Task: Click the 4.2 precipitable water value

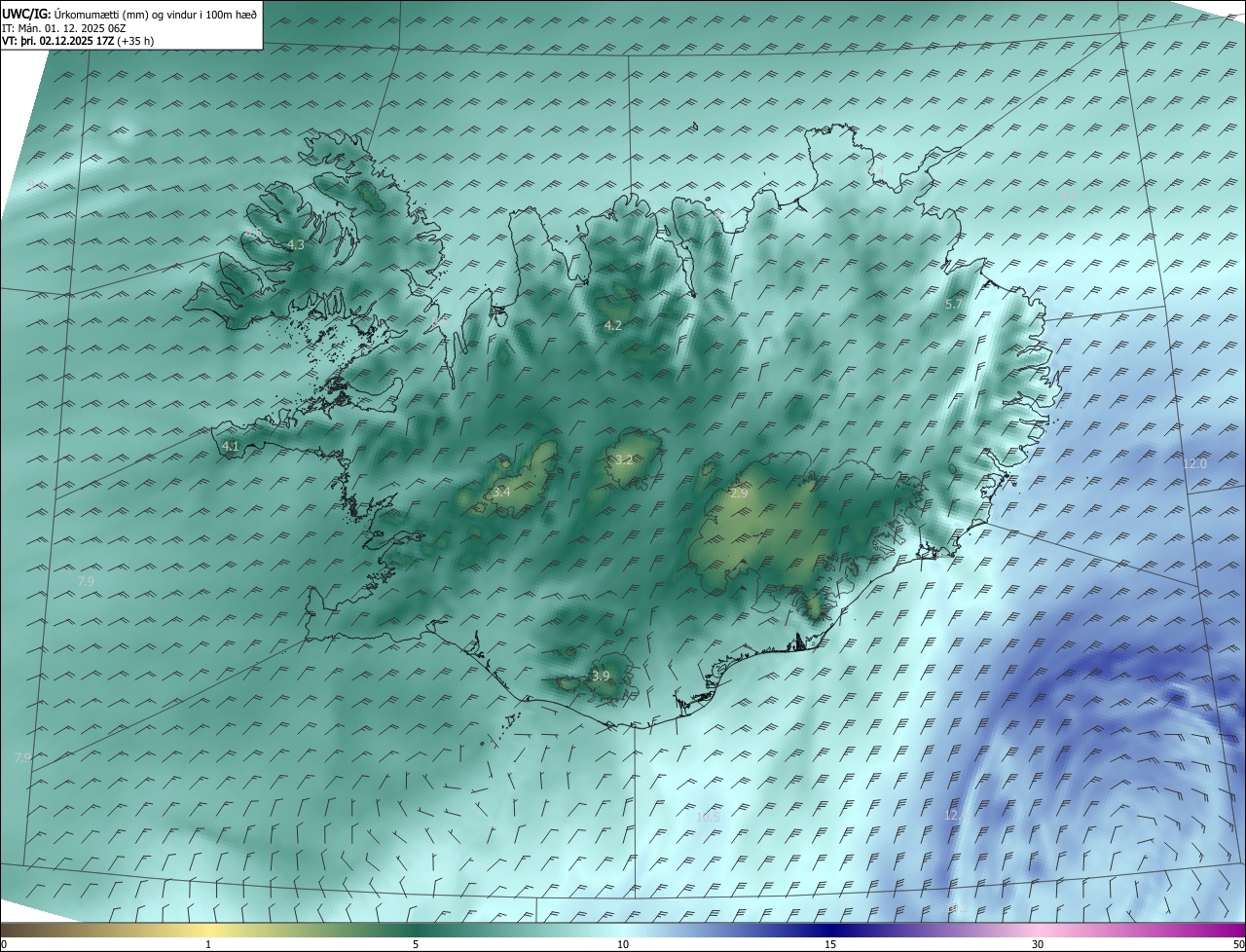Action: 613,325
